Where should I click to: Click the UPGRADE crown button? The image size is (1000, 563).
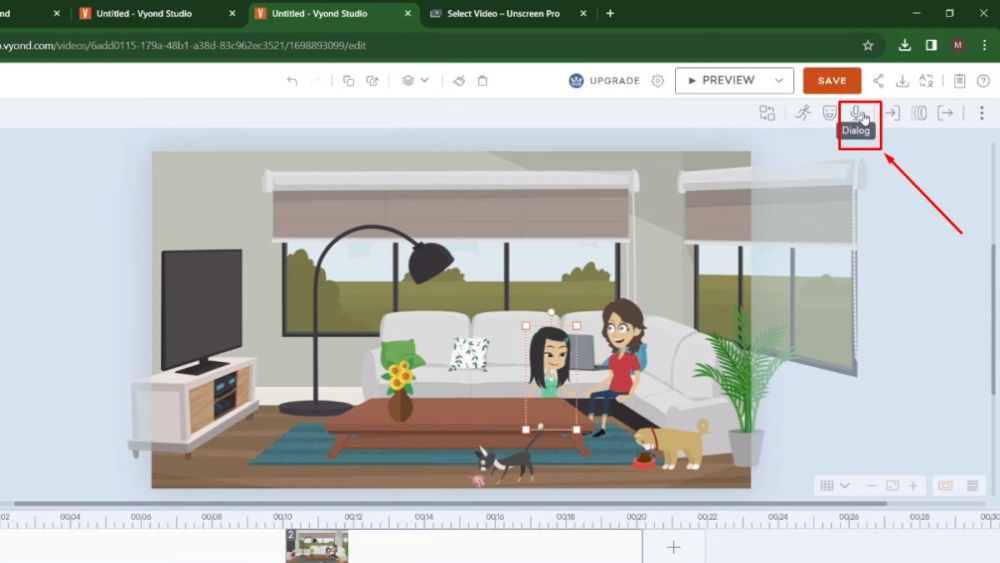[x=604, y=80]
